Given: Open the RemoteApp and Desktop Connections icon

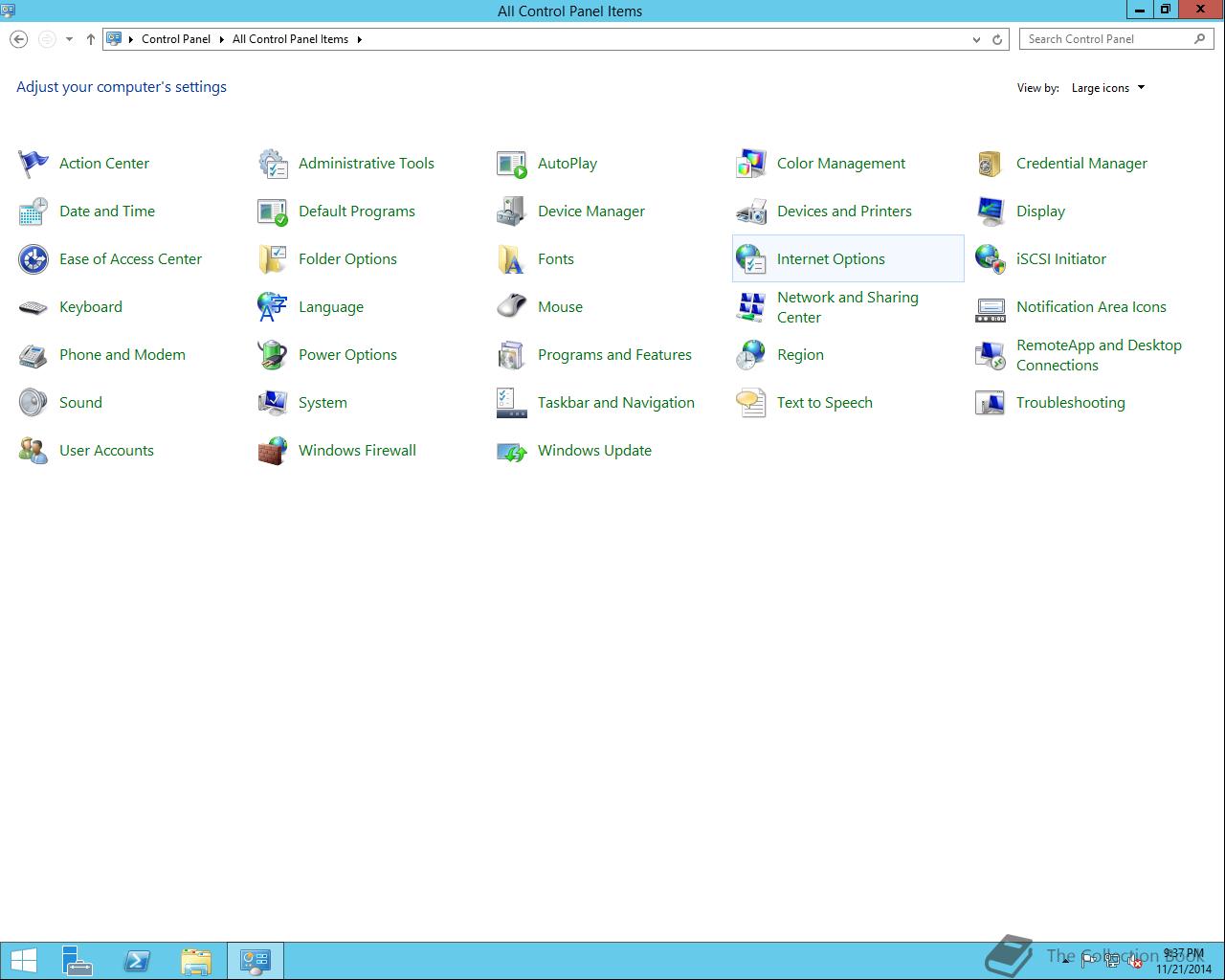Looking at the screenshot, I should click(991, 355).
